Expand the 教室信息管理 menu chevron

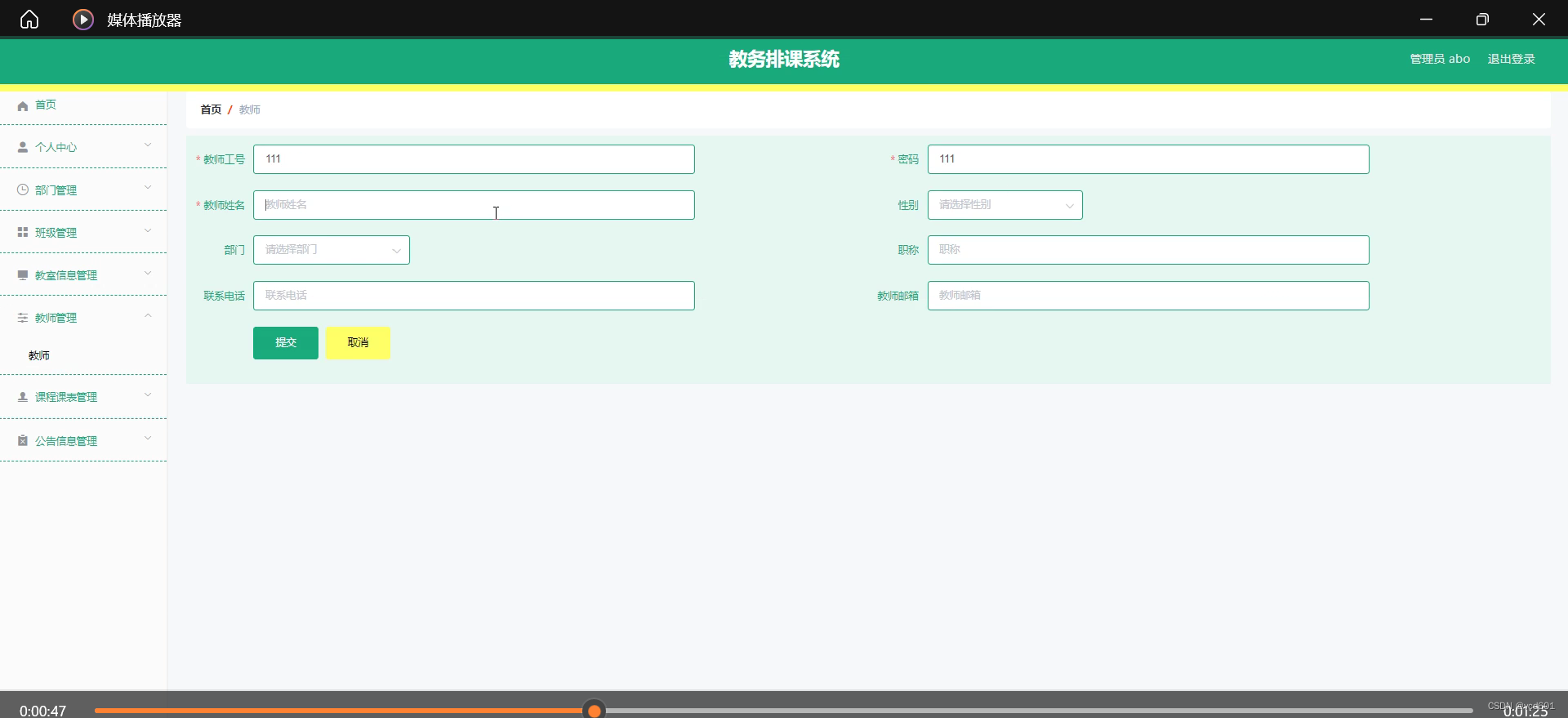[x=148, y=274]
